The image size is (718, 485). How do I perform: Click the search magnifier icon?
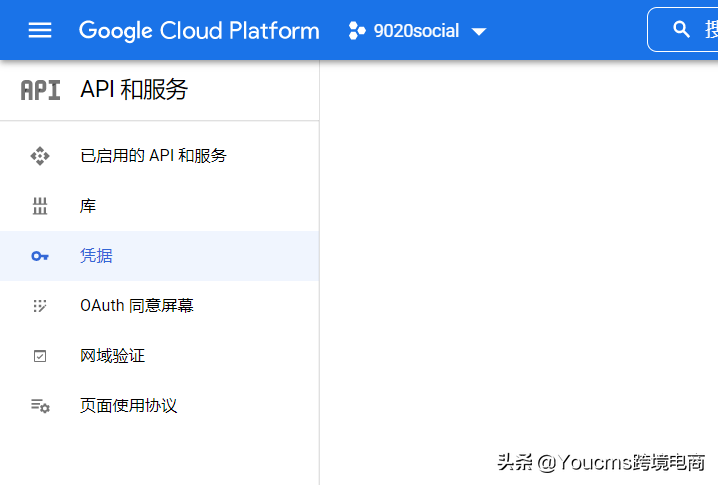coord(681,30)
